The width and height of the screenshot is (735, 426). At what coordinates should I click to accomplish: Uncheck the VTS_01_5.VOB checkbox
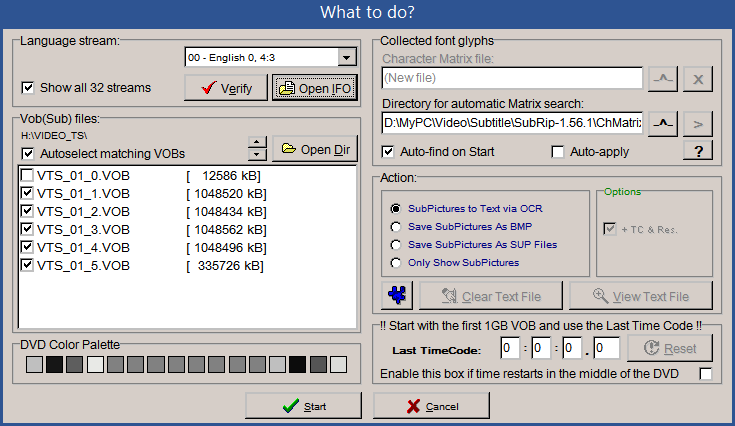point(27,265)
